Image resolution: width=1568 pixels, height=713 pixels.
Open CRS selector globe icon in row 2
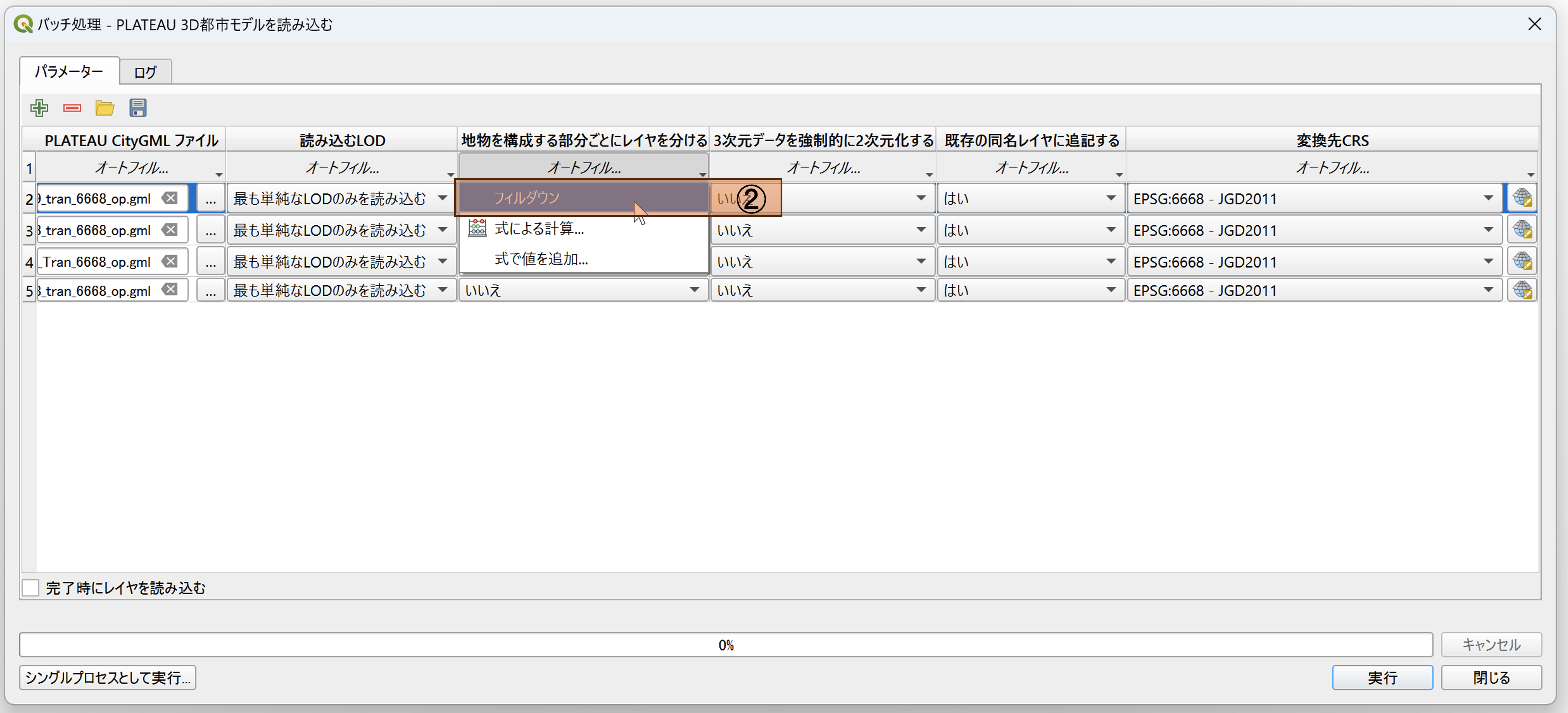click(1522, 198)
